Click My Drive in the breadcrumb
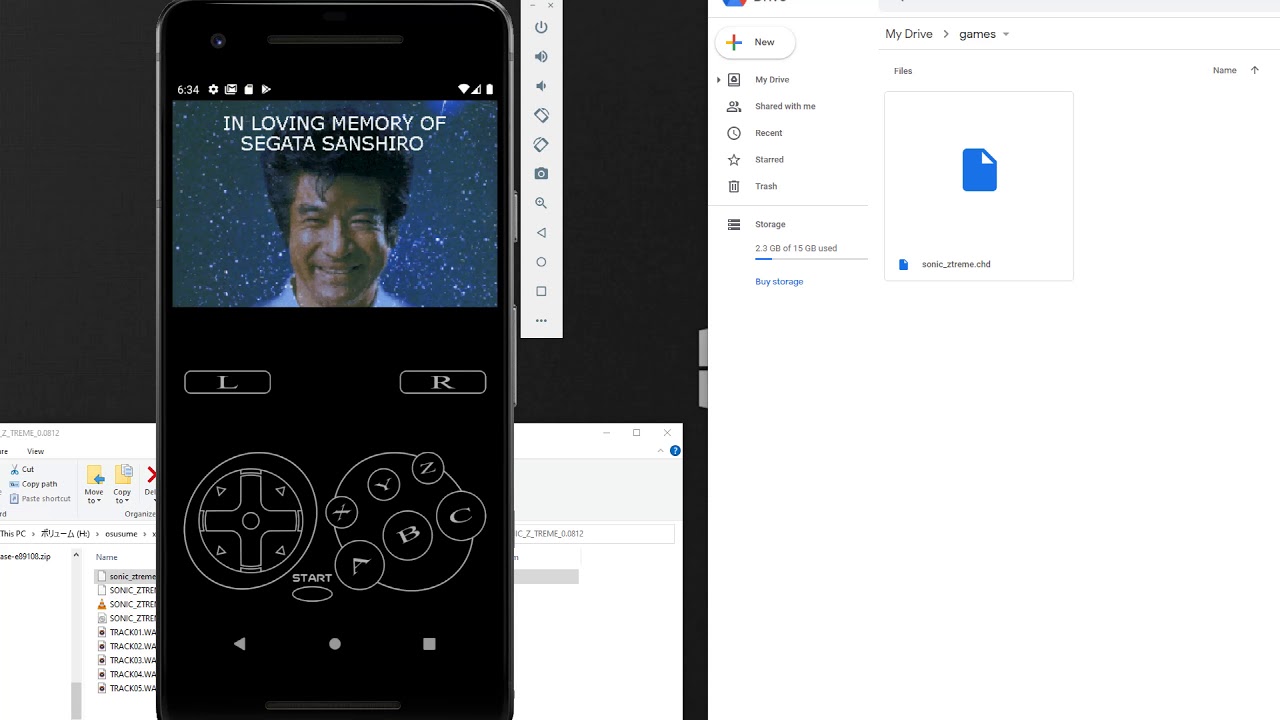 (x=909, y=34)
